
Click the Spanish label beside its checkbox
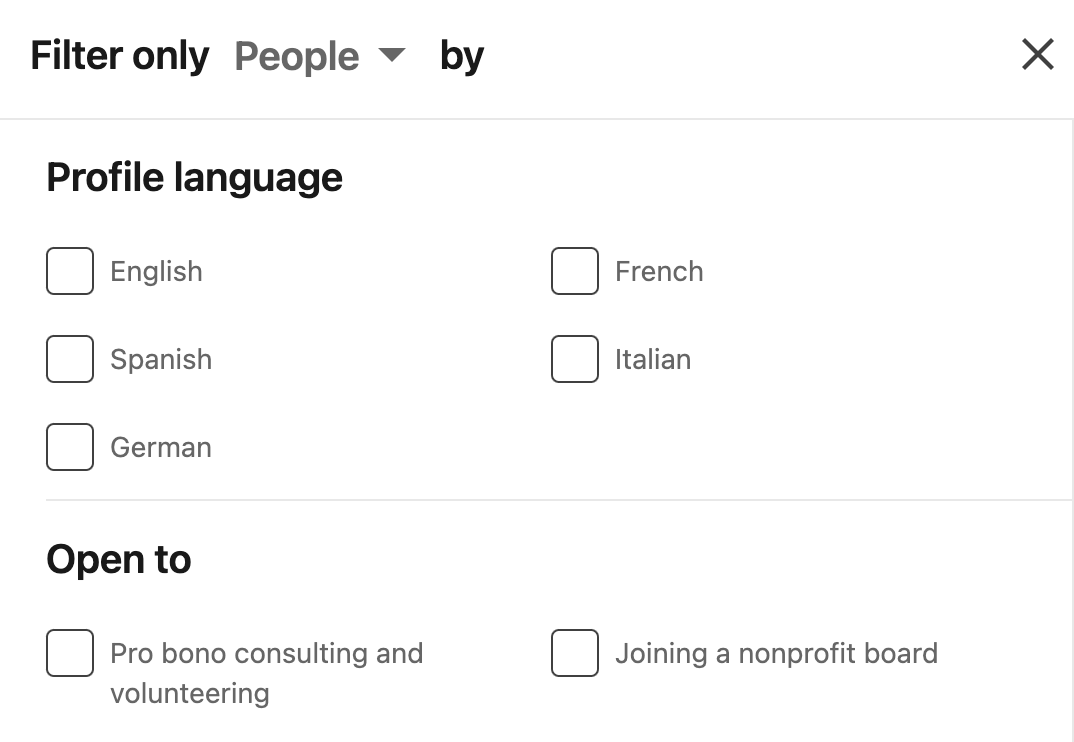[161, 359]
